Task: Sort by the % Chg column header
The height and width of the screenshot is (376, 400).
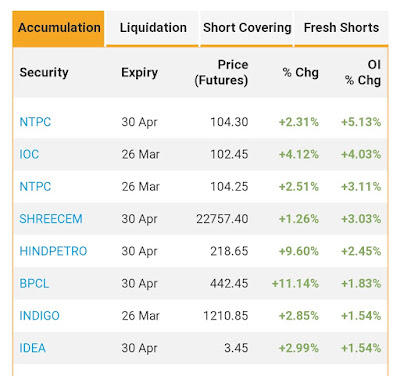Action: (x=301, y=72)
